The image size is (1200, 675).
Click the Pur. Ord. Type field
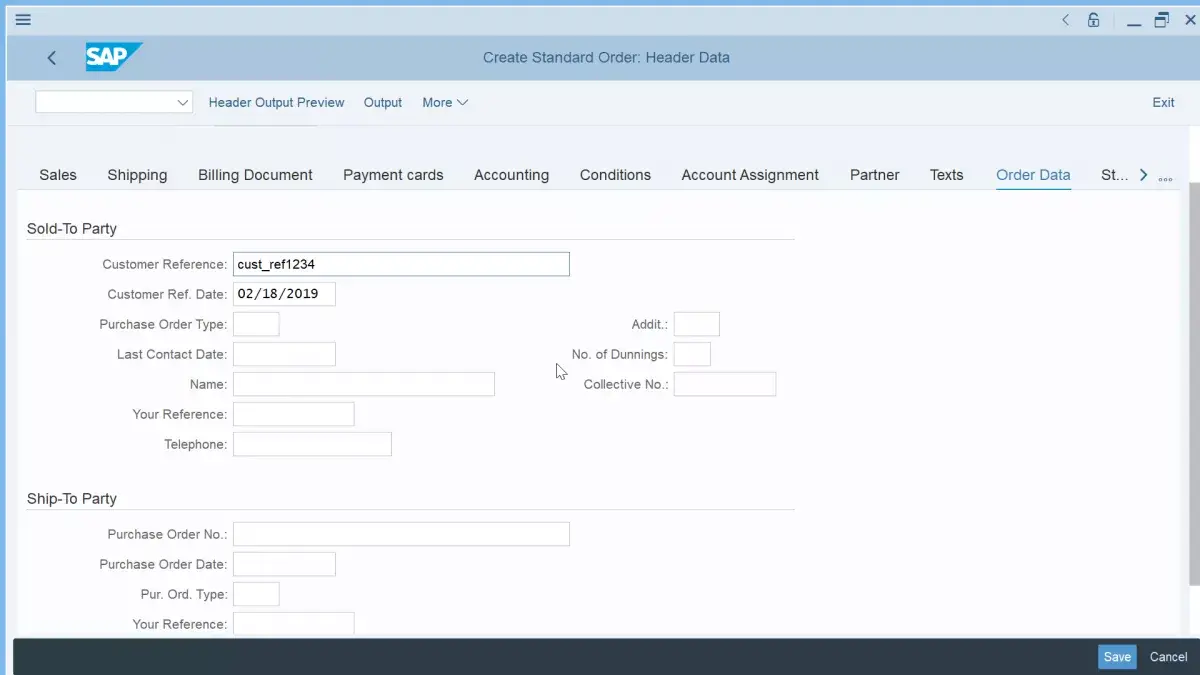pos(256,594)
